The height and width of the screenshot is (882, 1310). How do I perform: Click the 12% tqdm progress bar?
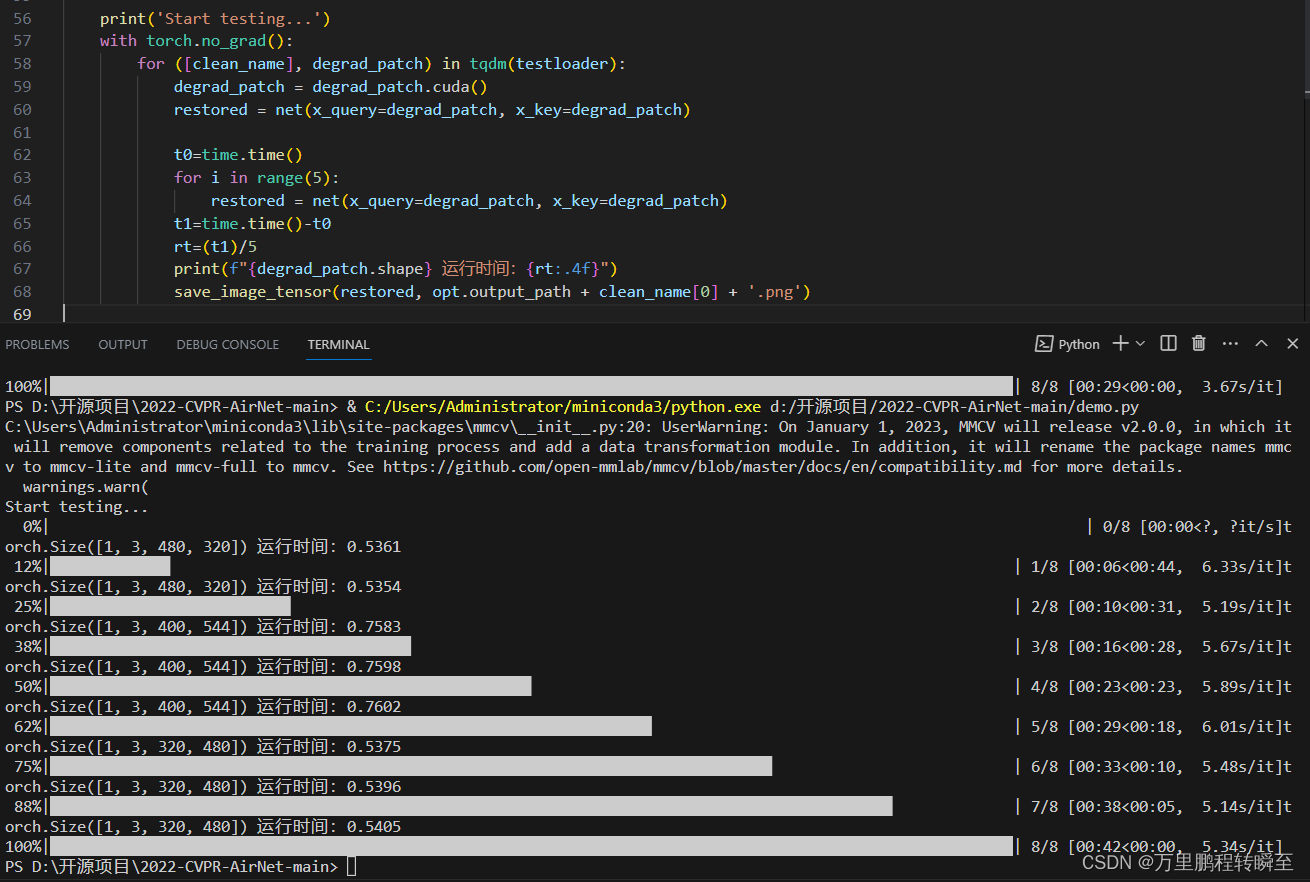point(110,566)
